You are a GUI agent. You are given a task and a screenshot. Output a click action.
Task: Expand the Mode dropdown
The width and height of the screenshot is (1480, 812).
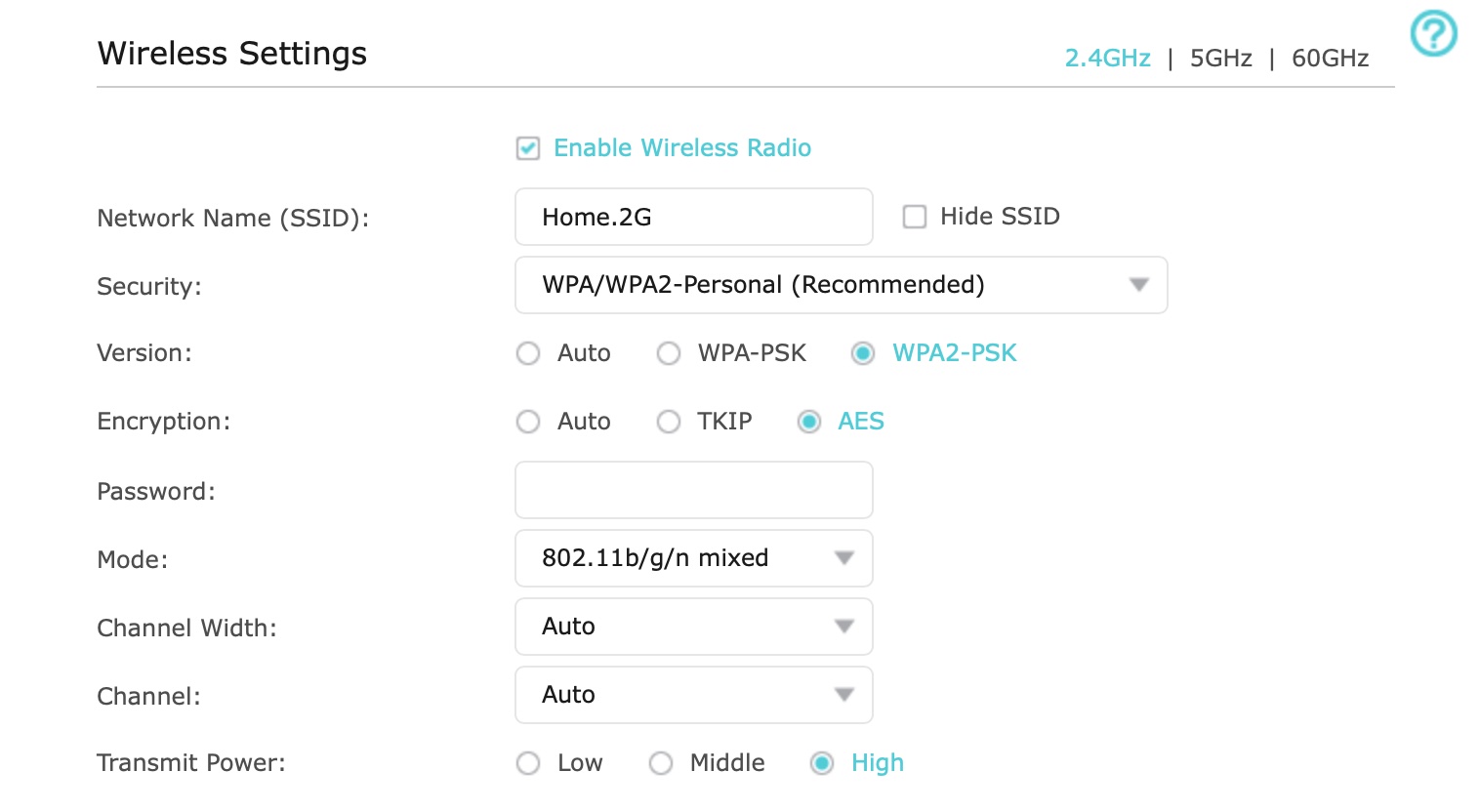pos(693,558)
